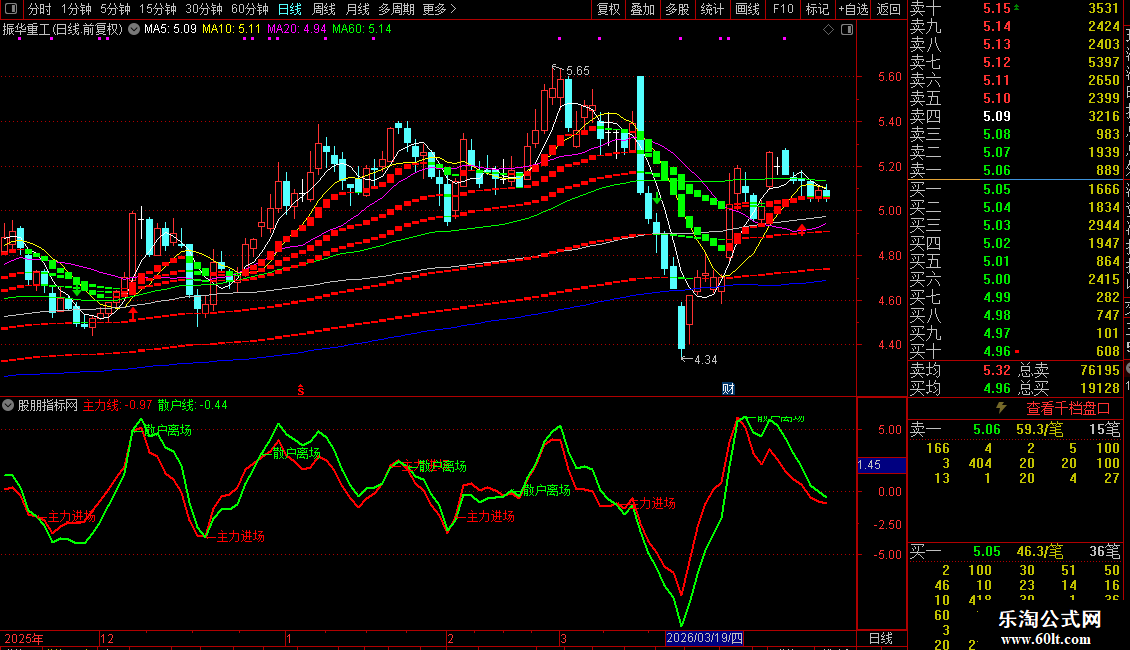
Task: Switch to the 15分钟 period
Action: 157,9
